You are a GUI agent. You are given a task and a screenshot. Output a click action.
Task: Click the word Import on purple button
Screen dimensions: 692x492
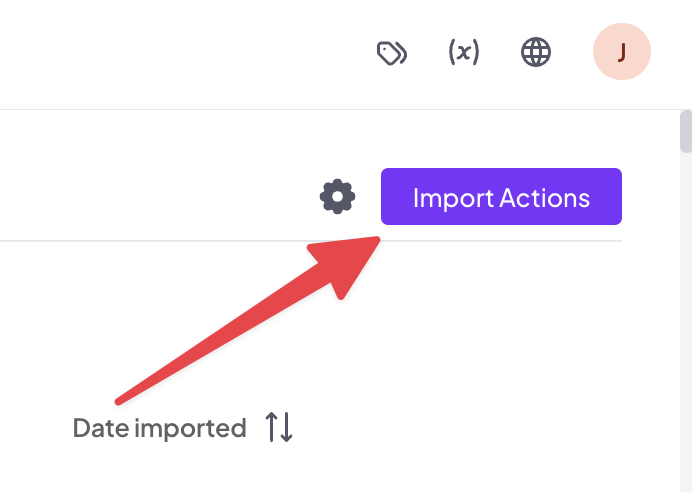click(453, 198)
